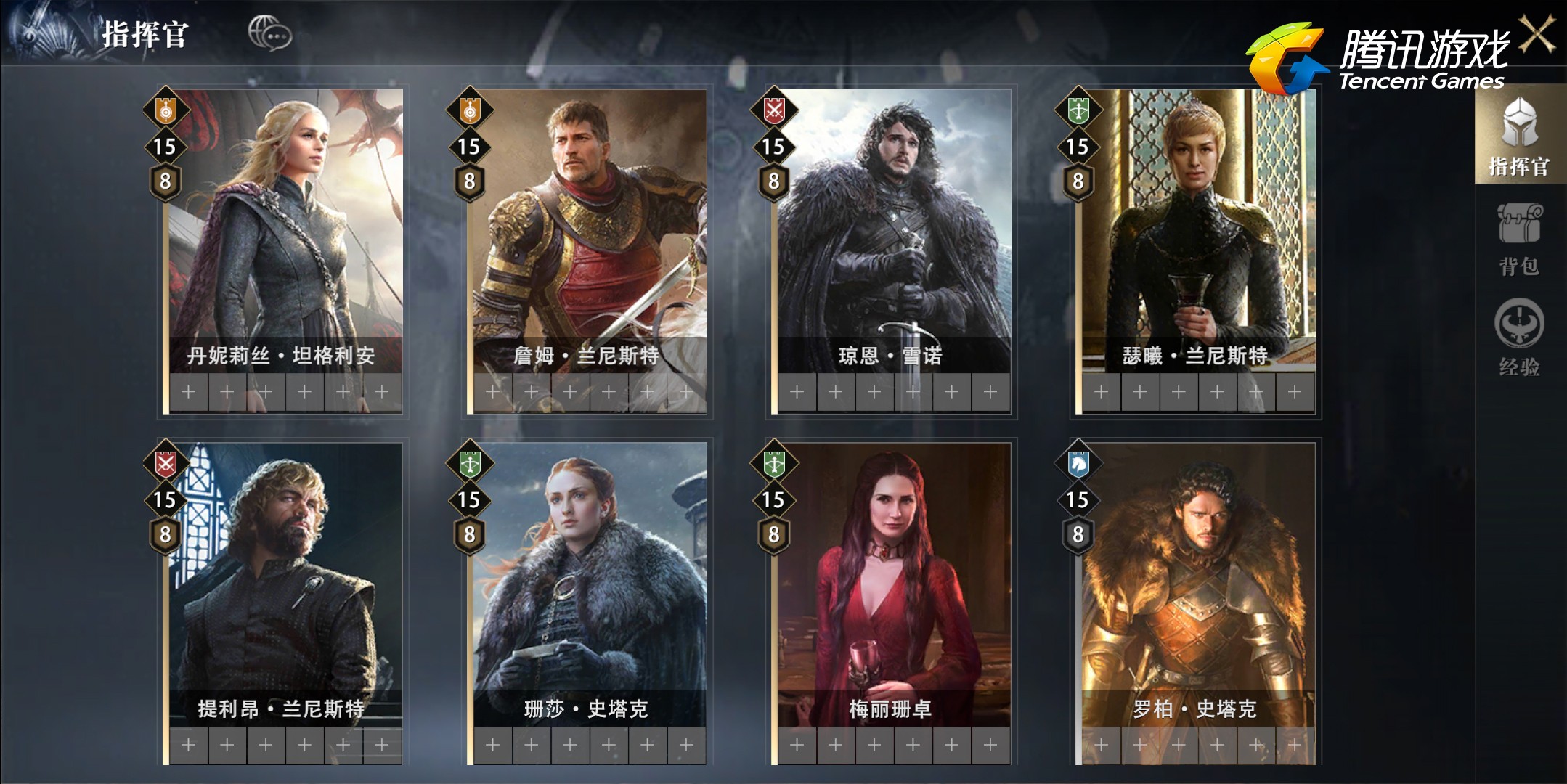Click the red crossed-swords badge on 琼恩·雪诺
The image size is (1567, 784).
pos(774,110)
